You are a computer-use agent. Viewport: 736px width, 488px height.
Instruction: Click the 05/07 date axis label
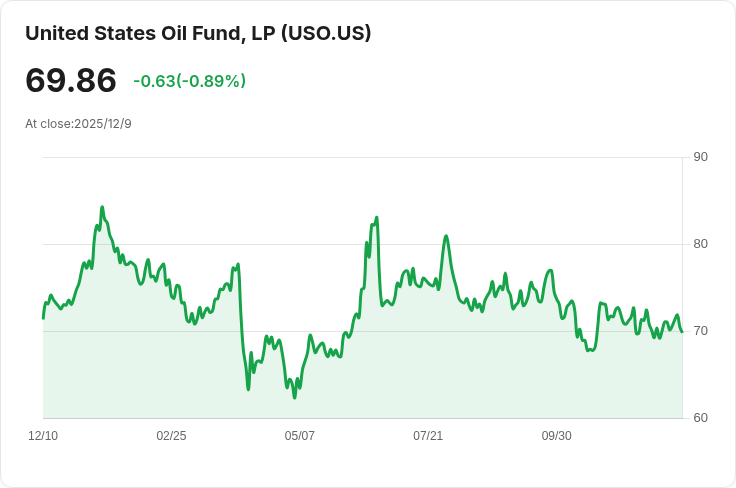pos(300,436)
